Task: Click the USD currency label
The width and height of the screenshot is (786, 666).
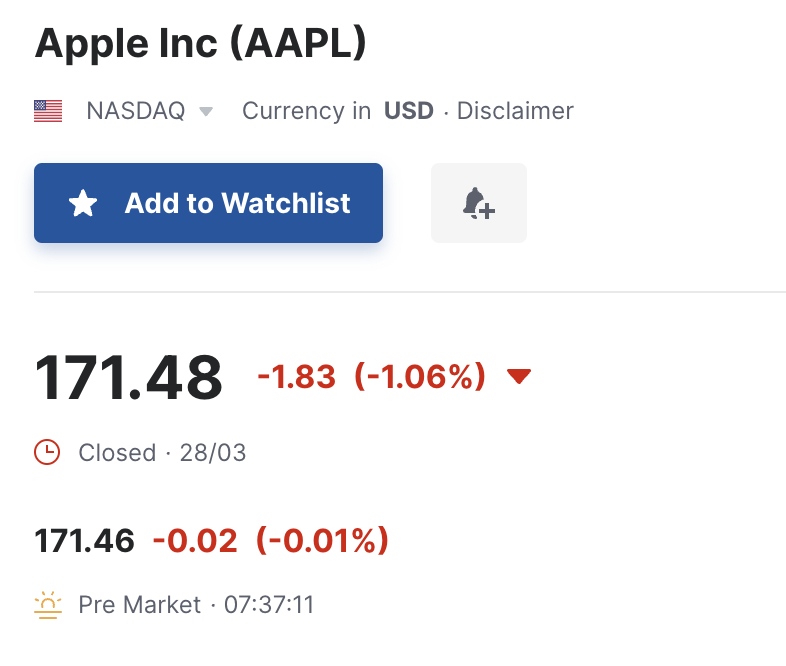Action: pos(409,111)
